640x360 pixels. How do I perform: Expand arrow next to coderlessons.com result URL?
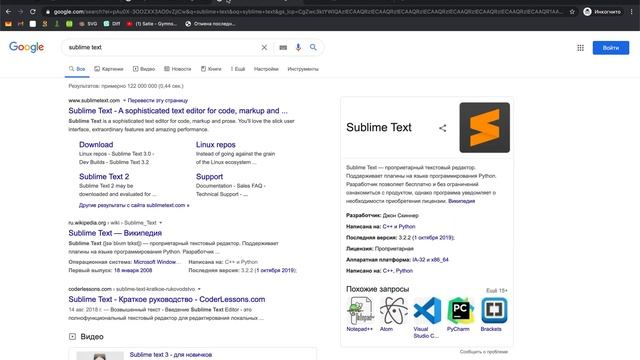(x=199, y=289)
